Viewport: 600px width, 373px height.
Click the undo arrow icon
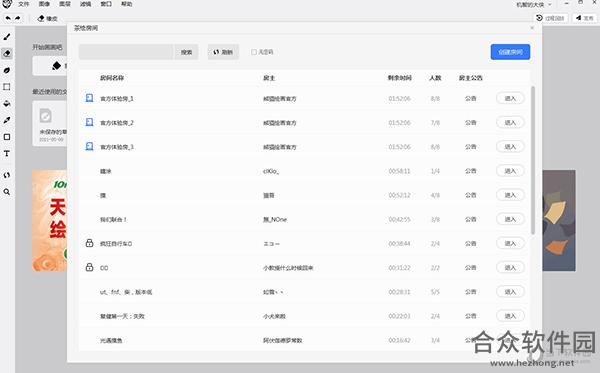[x=8, y=18]
